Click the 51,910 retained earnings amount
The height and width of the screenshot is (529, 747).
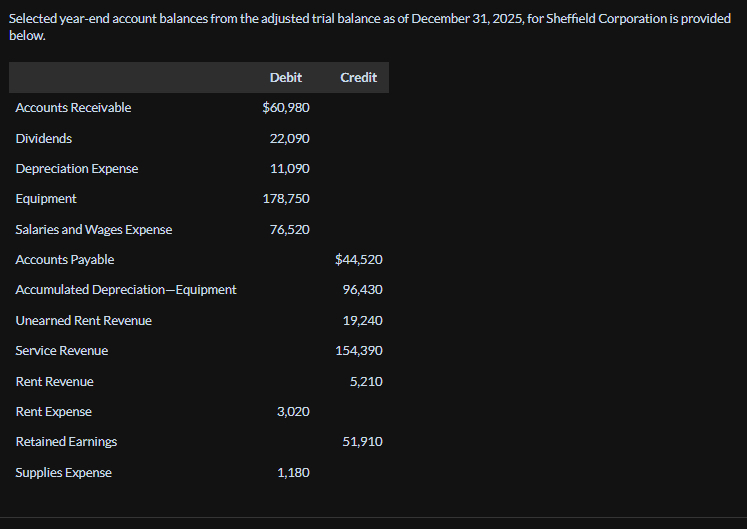363,442
